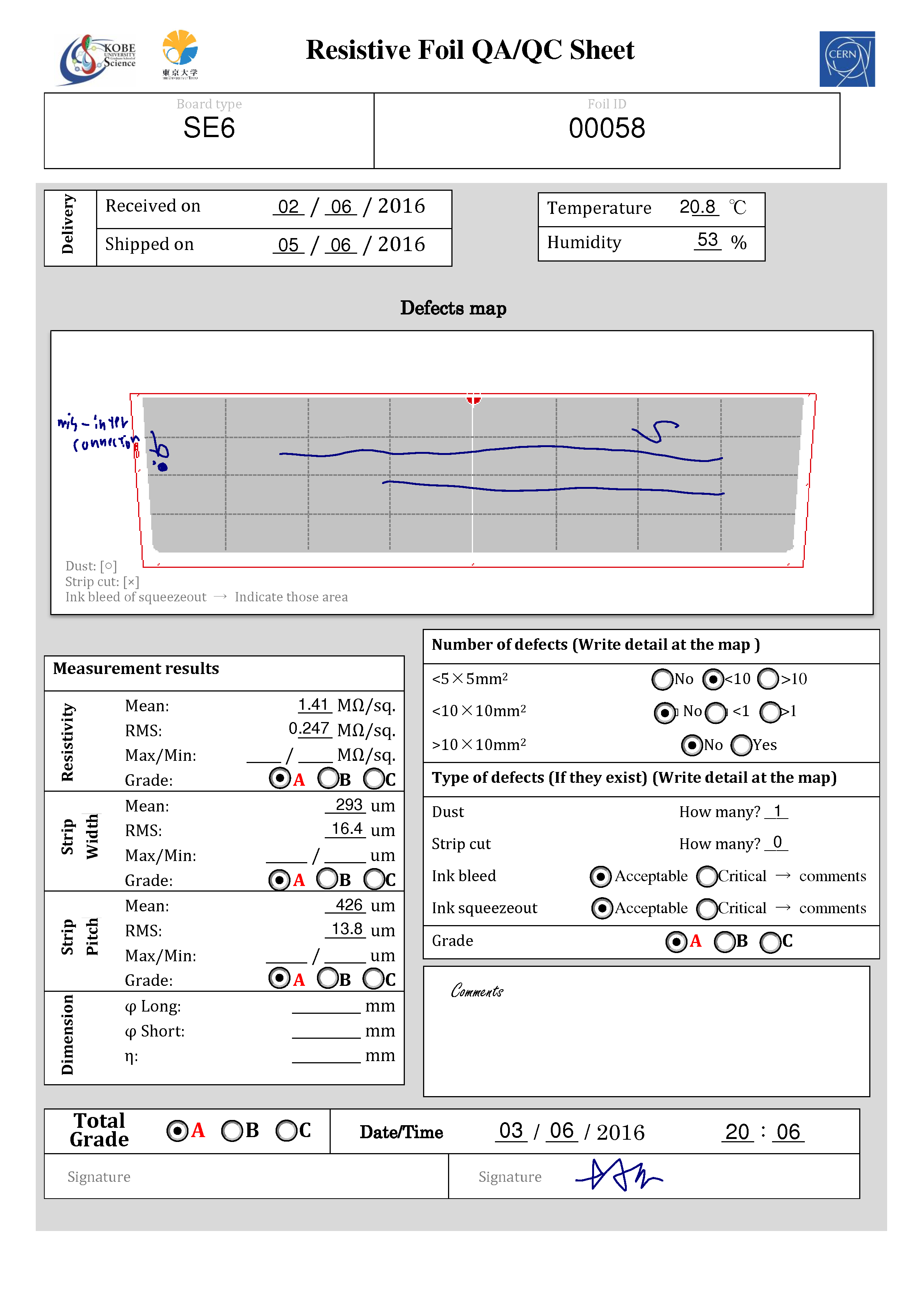Viewport: 924px width, 1307px height.
Task: Choose >10 for <5×5mm² defects
Action: coord(768,678)
